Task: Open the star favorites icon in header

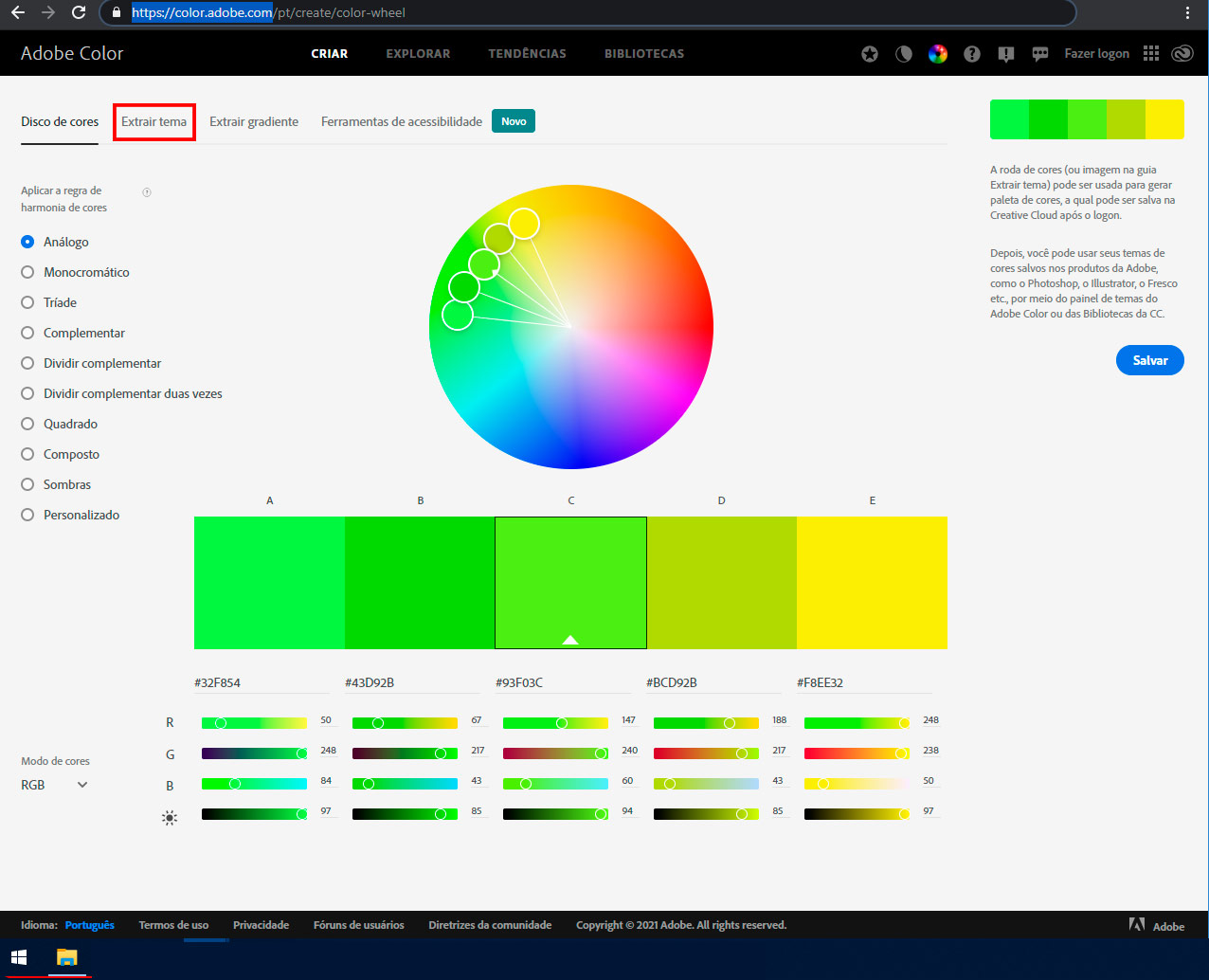Action: click(x=870, y=54)
